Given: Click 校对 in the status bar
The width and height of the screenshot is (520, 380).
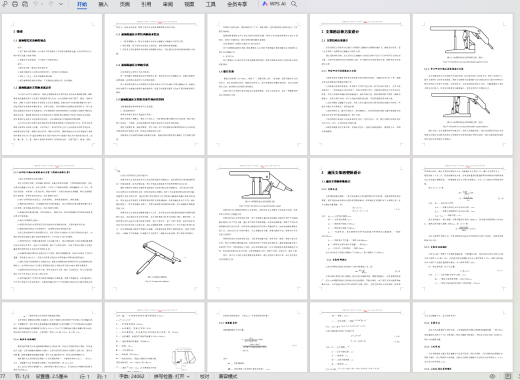Looking at the screenshot, I should click(204, 376).
